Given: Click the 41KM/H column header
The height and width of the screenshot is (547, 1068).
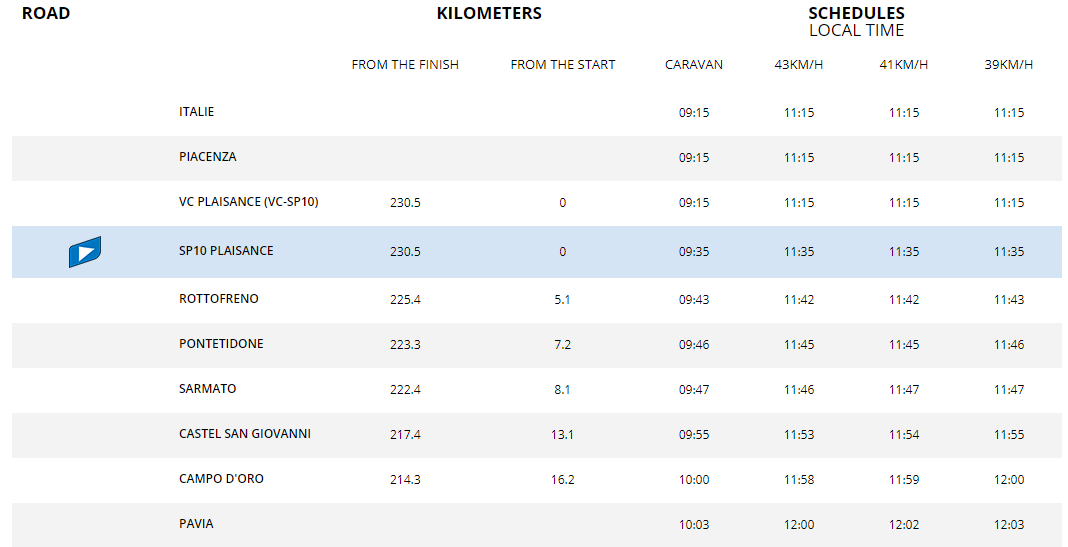Looking at the screenshot, I should [x=904, y=65].
